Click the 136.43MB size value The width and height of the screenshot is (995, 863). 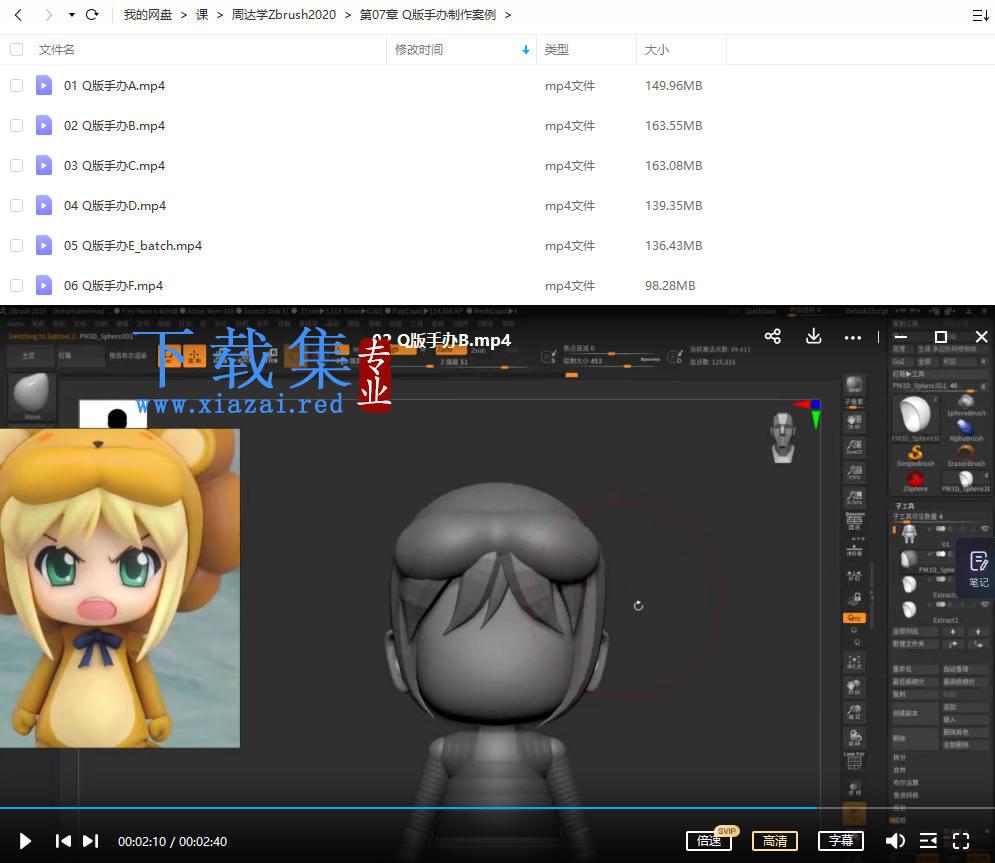pyautogui.click(x=673, y=246)
